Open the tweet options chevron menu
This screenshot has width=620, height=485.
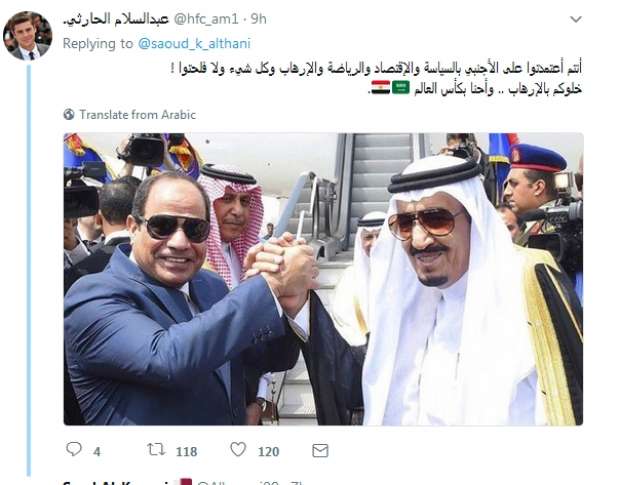point(576,19)
